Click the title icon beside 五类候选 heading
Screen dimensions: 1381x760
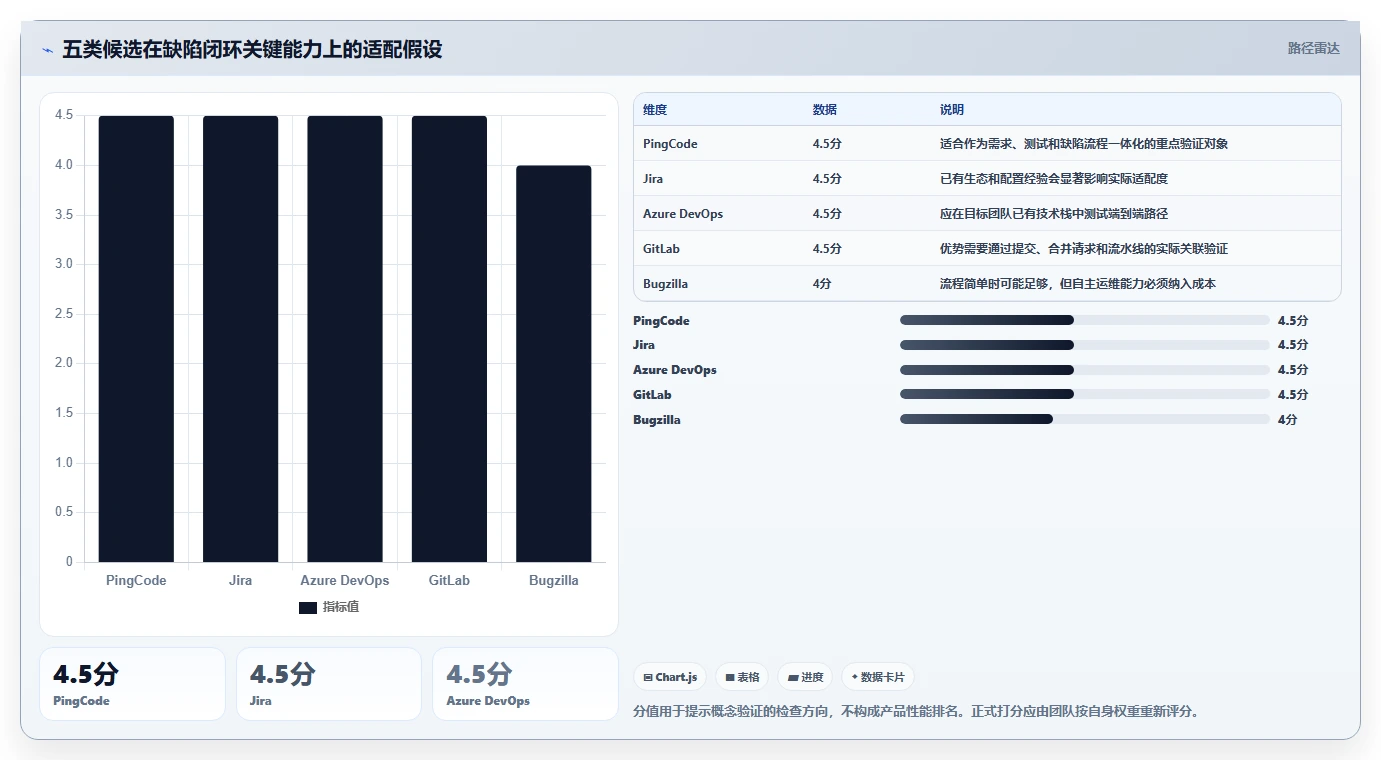[47, 49]
